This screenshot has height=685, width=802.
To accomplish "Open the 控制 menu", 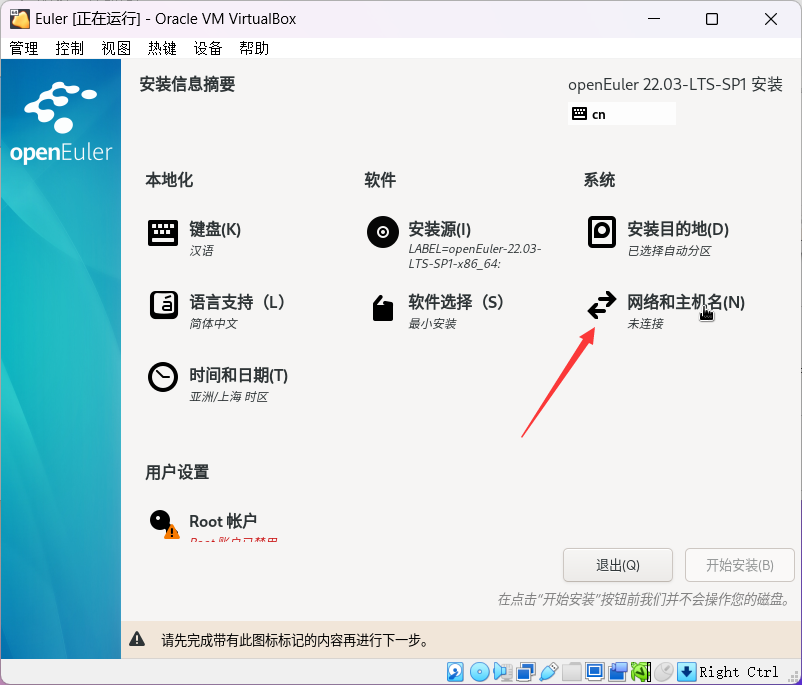I will [x=70, y=48].
